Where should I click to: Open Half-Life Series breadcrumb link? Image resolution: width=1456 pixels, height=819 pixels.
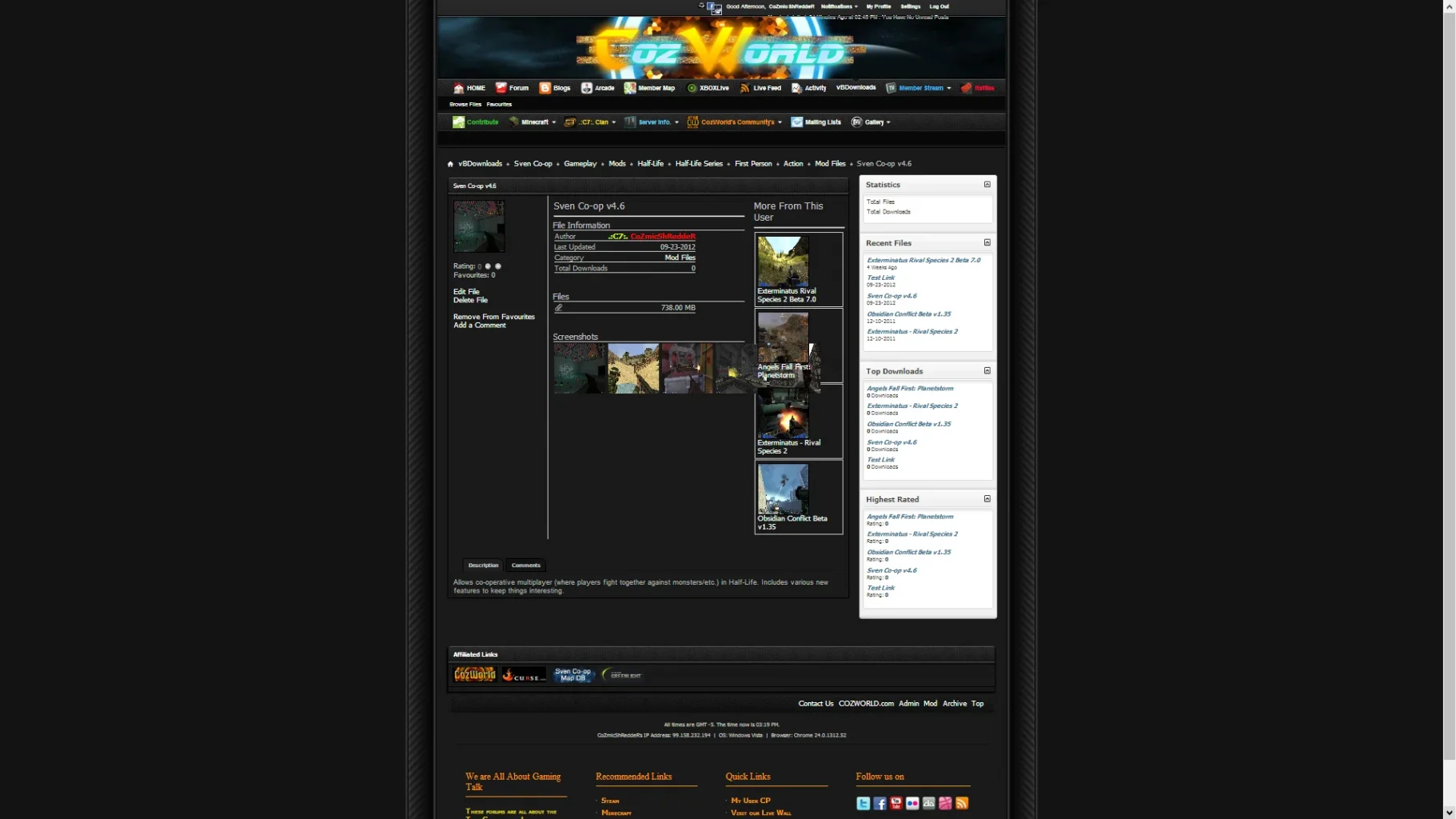[699, 164]
